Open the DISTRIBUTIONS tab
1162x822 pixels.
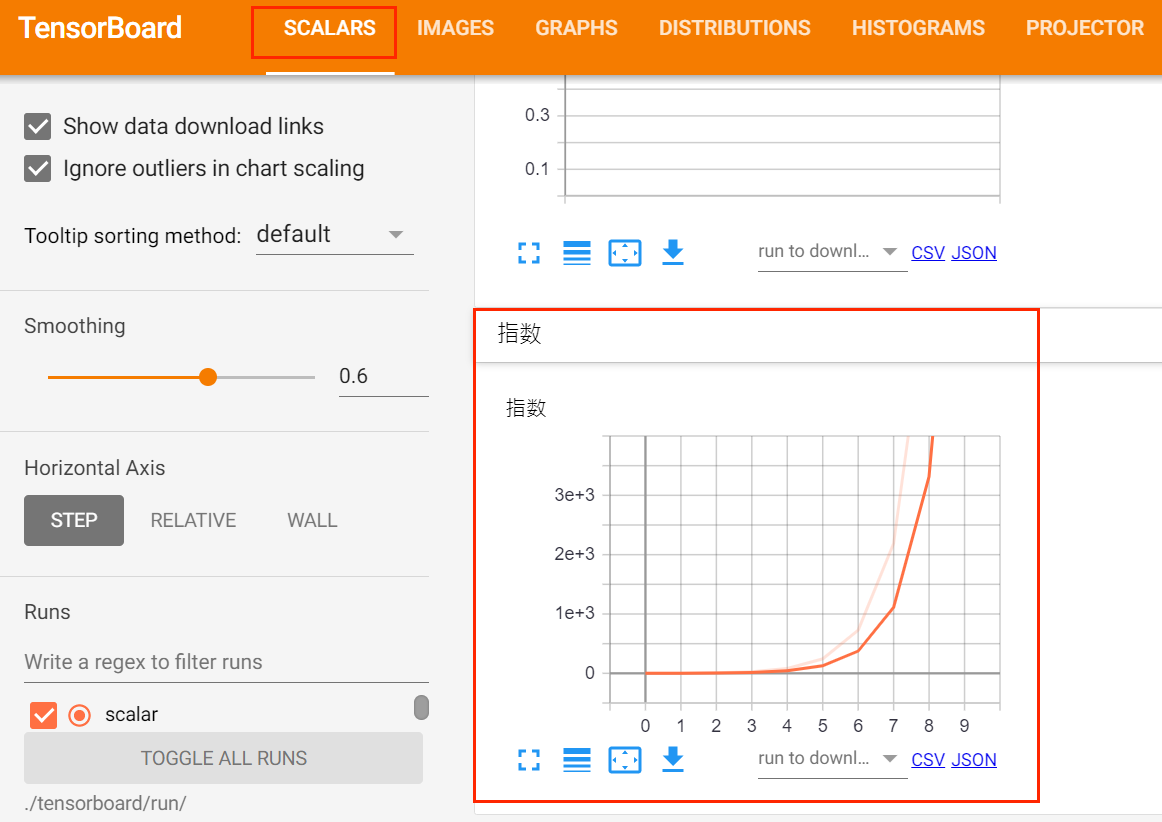(x=734, y=28)
